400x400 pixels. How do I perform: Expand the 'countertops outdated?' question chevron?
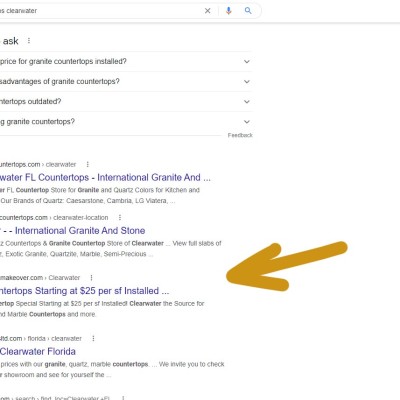[247, 102]
